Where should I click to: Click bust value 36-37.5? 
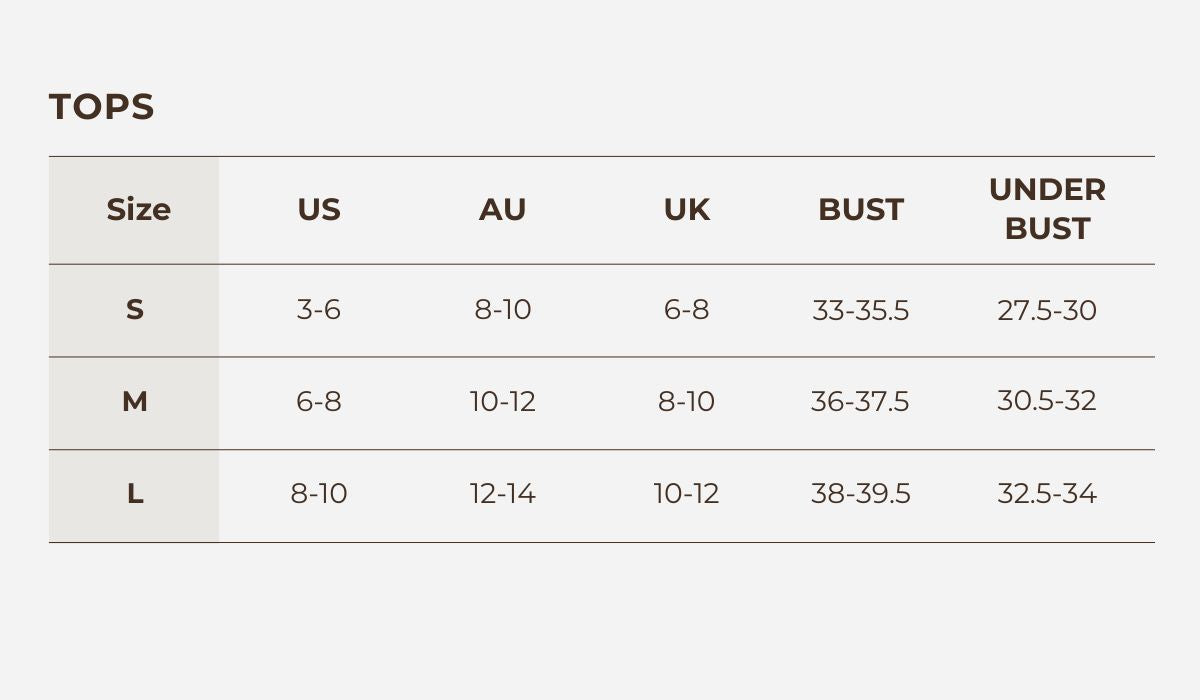coord(860,402)
